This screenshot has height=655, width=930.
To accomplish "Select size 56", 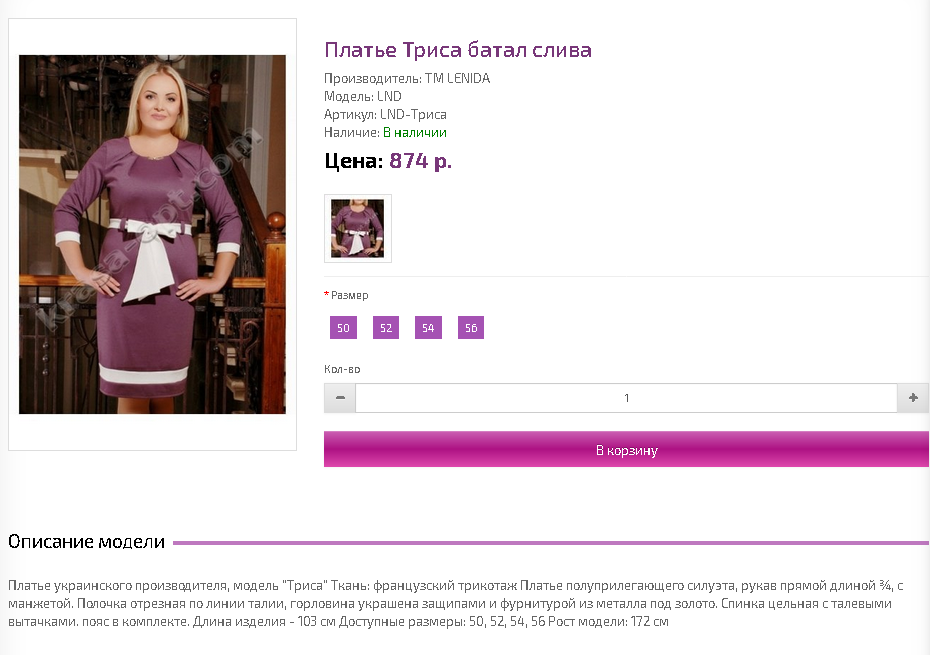I will (471, 328).
